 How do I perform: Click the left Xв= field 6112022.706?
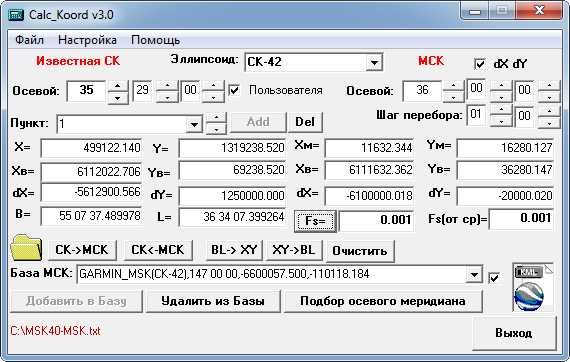91,172
